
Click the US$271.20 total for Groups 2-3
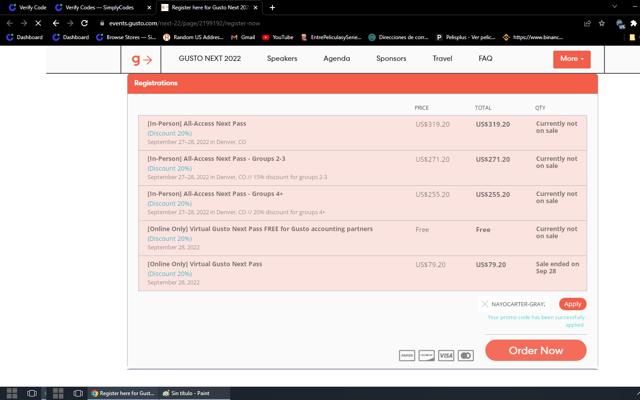493,160
